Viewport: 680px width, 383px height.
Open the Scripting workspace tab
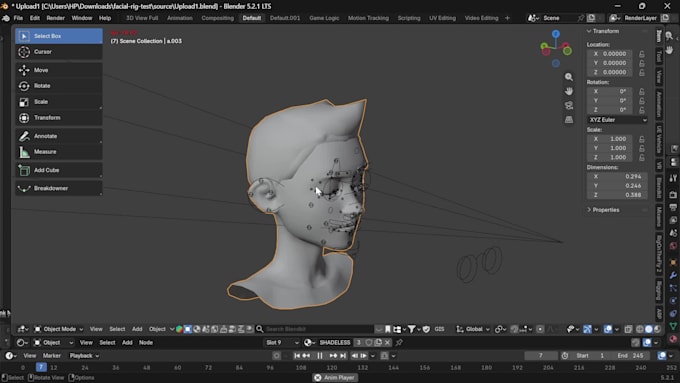[x=409, y=18]
